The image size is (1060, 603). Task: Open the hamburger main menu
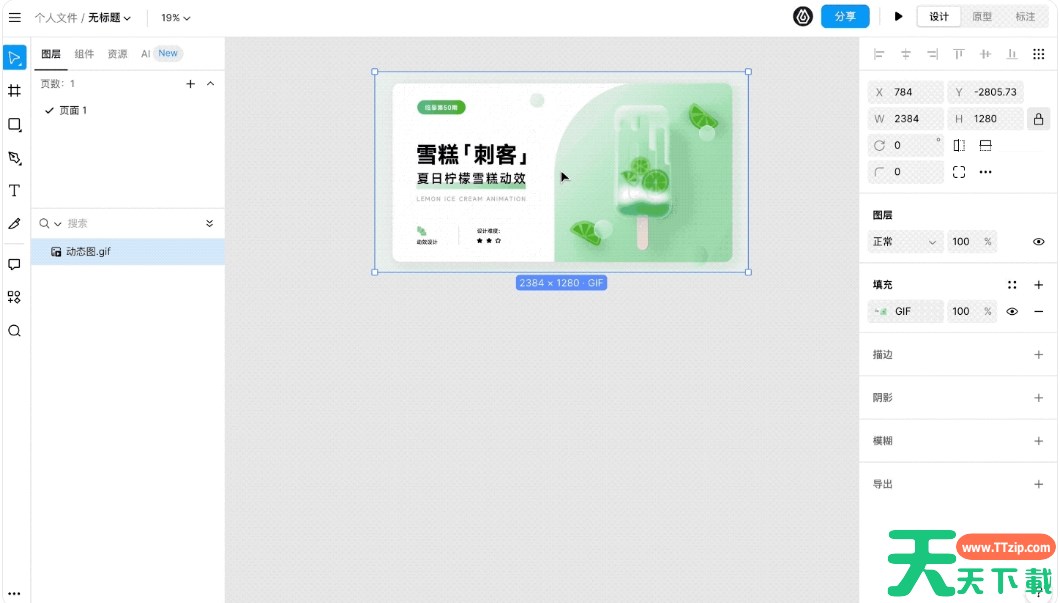14,17
